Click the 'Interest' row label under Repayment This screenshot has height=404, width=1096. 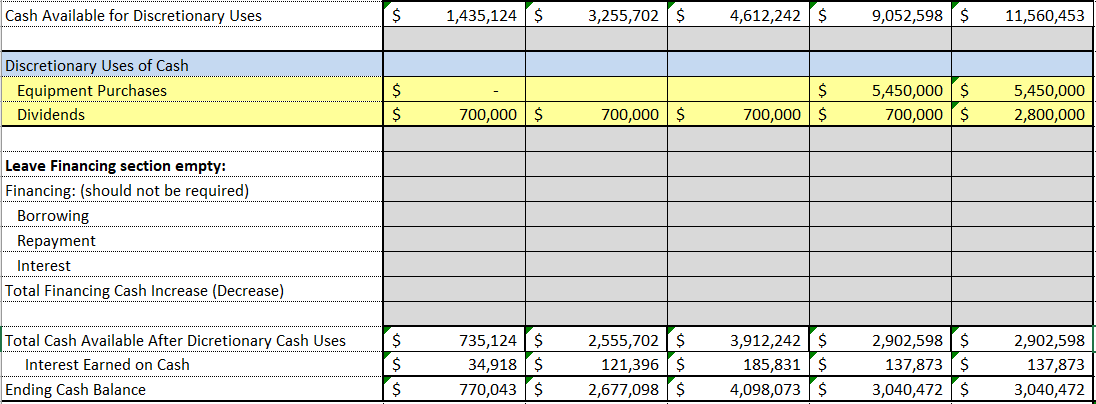[192, 266]
